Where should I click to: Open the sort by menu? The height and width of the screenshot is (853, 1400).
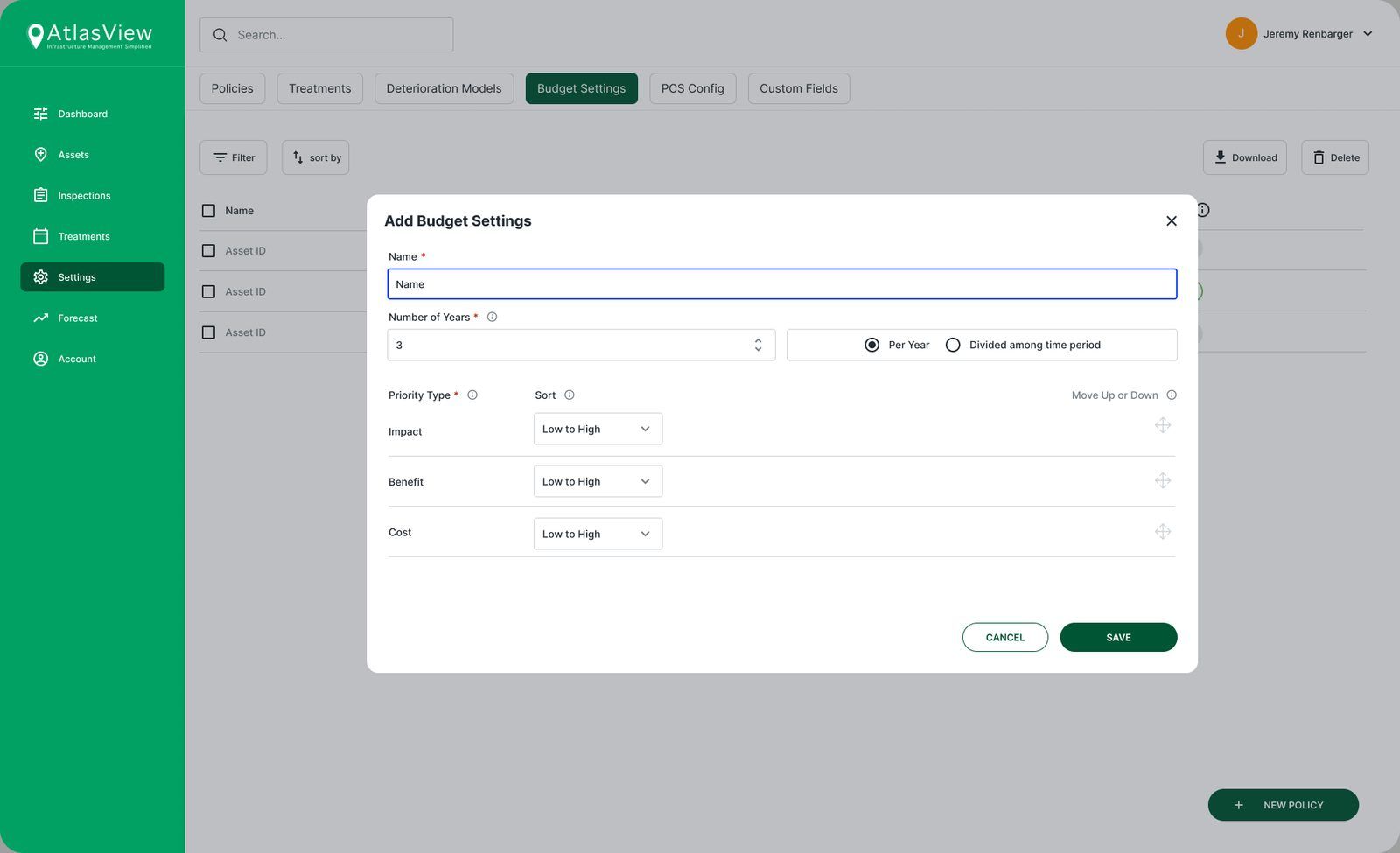tap(315, 157)
